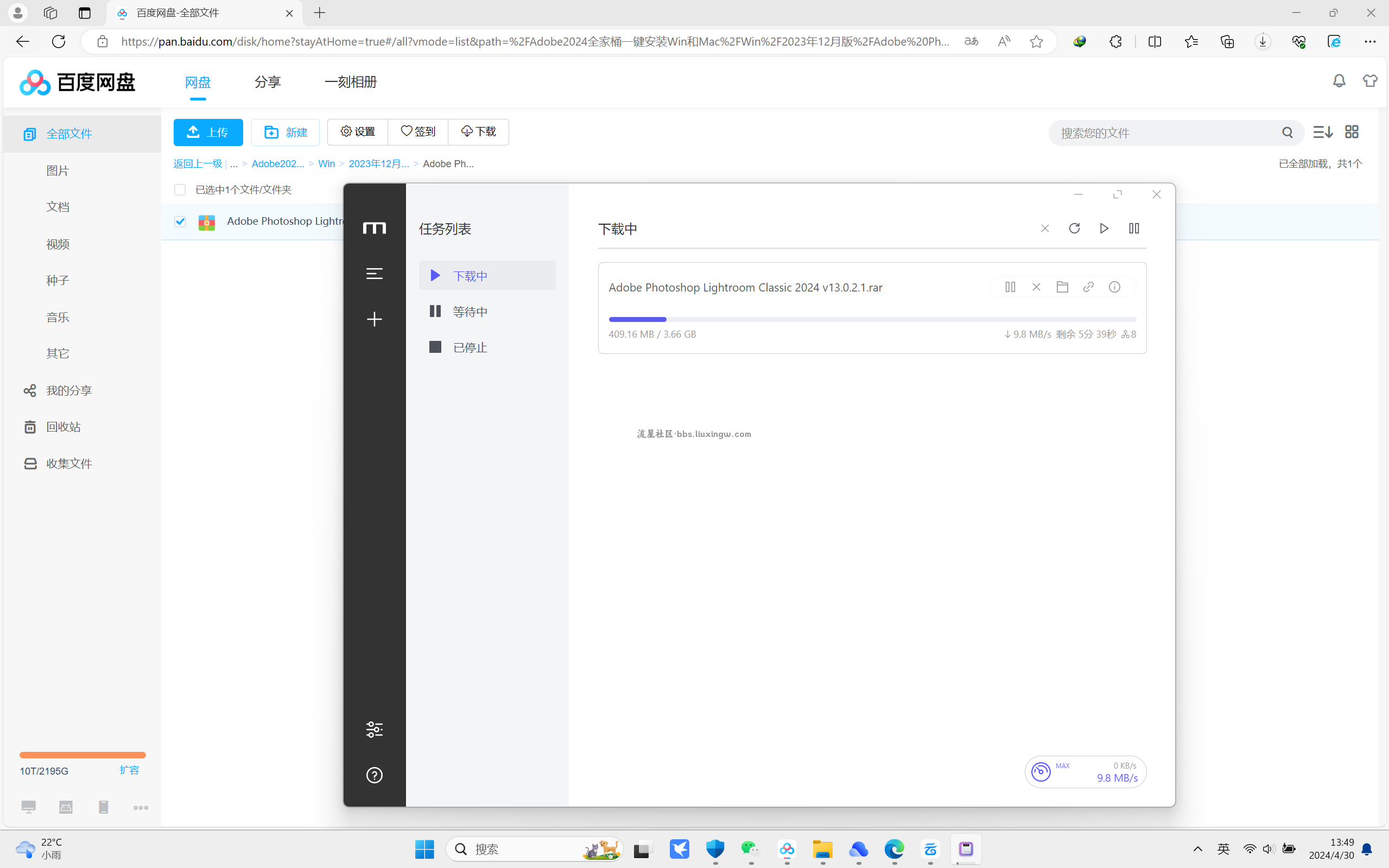Image resolution: width=1389 pixels, height=868 pixels.
Task: Click the 下载 button in Baidu toolbar
Action: pos(478,131)
